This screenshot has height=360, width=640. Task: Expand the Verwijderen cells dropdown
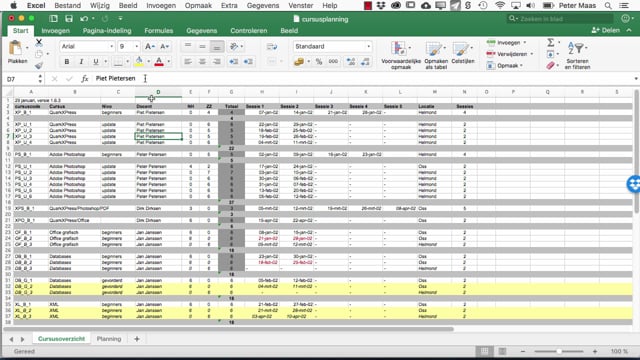(531, 54)
